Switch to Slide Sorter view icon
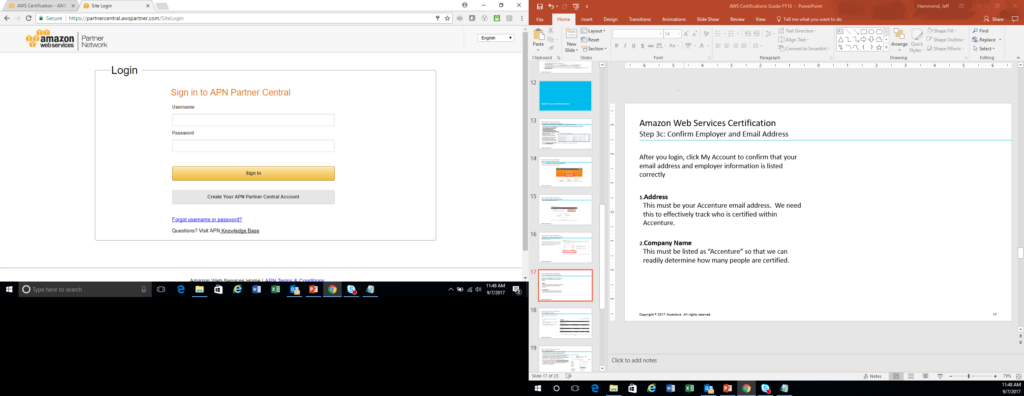Screen dimensions: 1024x396 910,376
